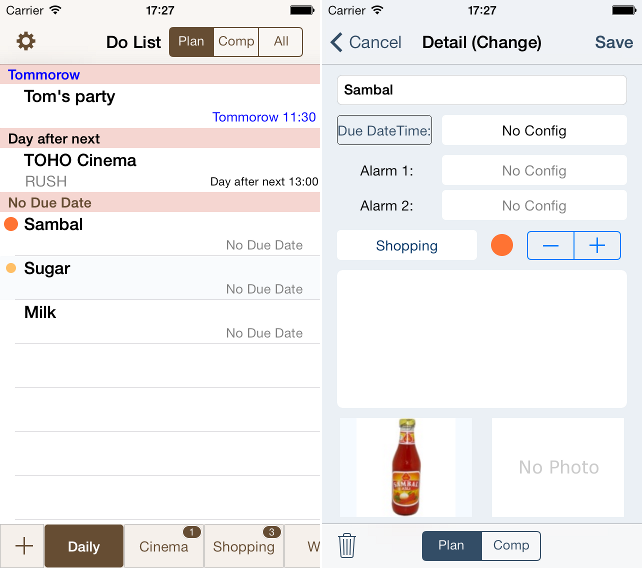Open the TOHO Cinema item
Viewport: 642px width, 568px height.
tap(160, 170)
